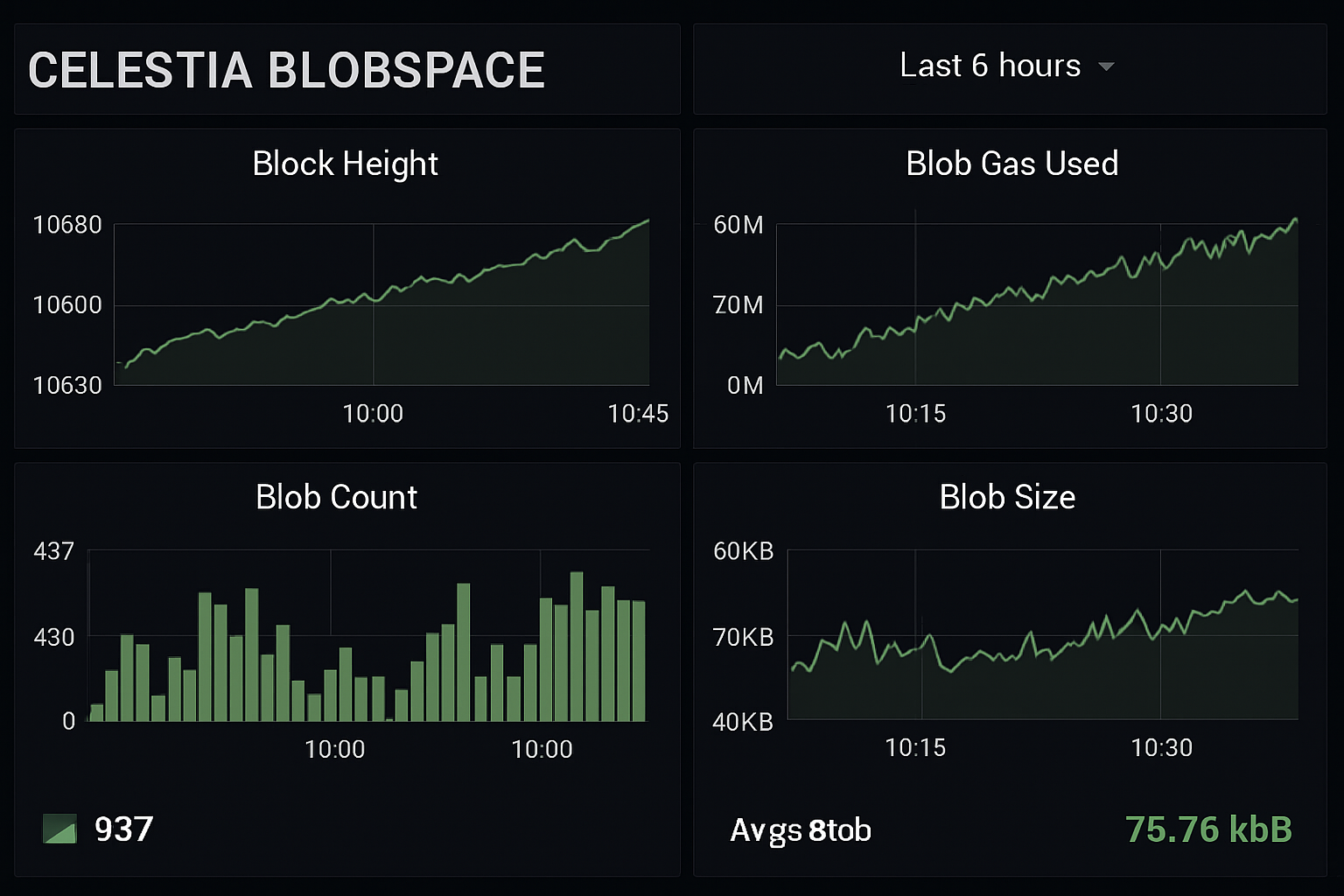Image resolution: width=1344 pixels, height=896 pixels.
Task: Click the CELESTIA BLOBSPACE dashboard title
Action: coord(286,70)
